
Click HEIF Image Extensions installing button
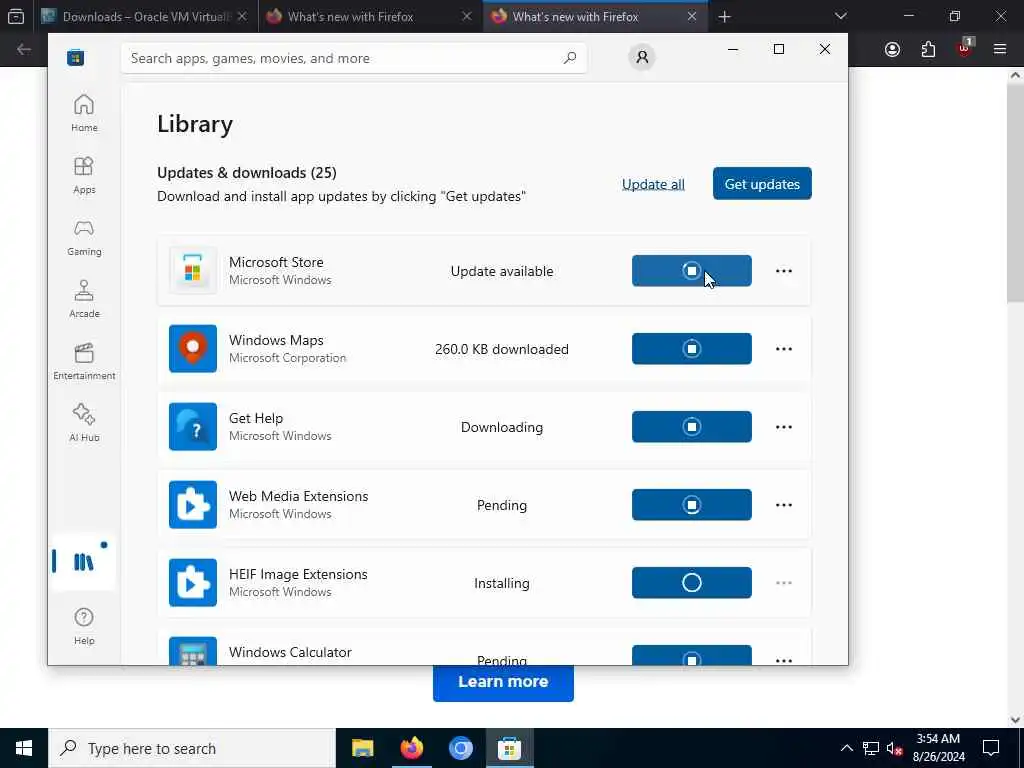[692, 583]
